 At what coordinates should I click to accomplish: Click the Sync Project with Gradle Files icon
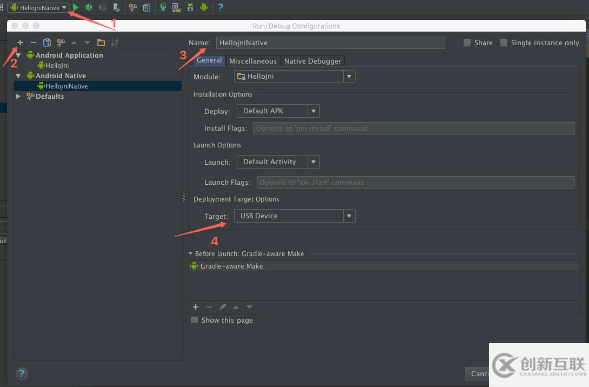coord(163,7)
